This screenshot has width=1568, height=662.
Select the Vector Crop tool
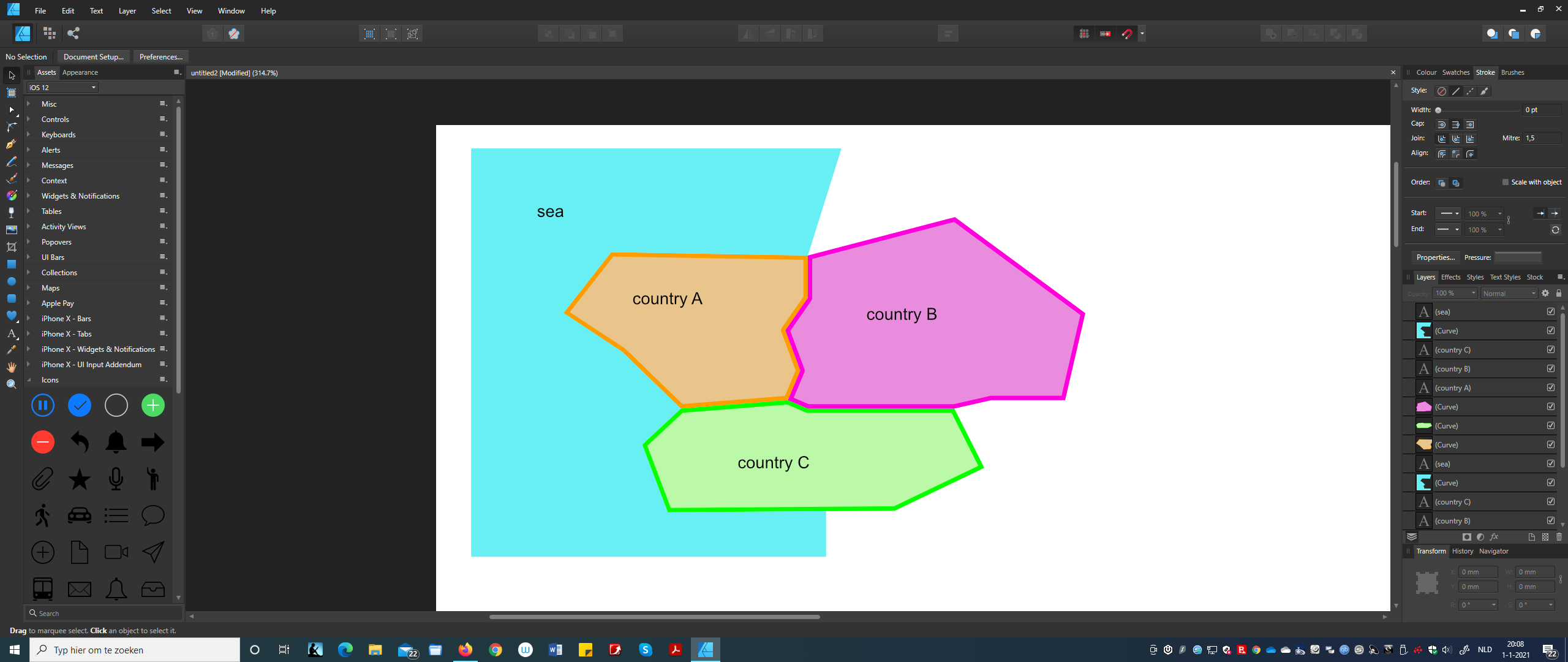point(11,247)
